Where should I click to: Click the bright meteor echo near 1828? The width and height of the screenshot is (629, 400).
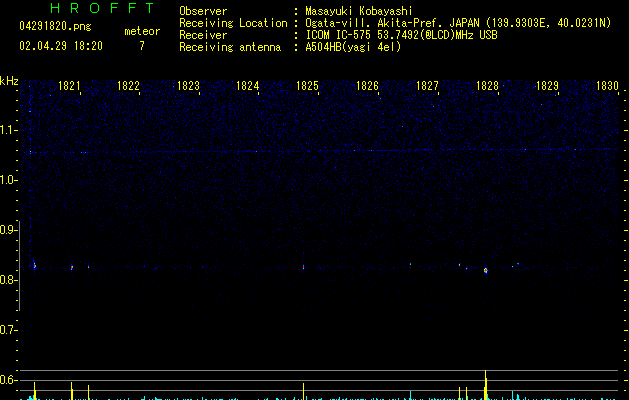(x=486, y=270)
